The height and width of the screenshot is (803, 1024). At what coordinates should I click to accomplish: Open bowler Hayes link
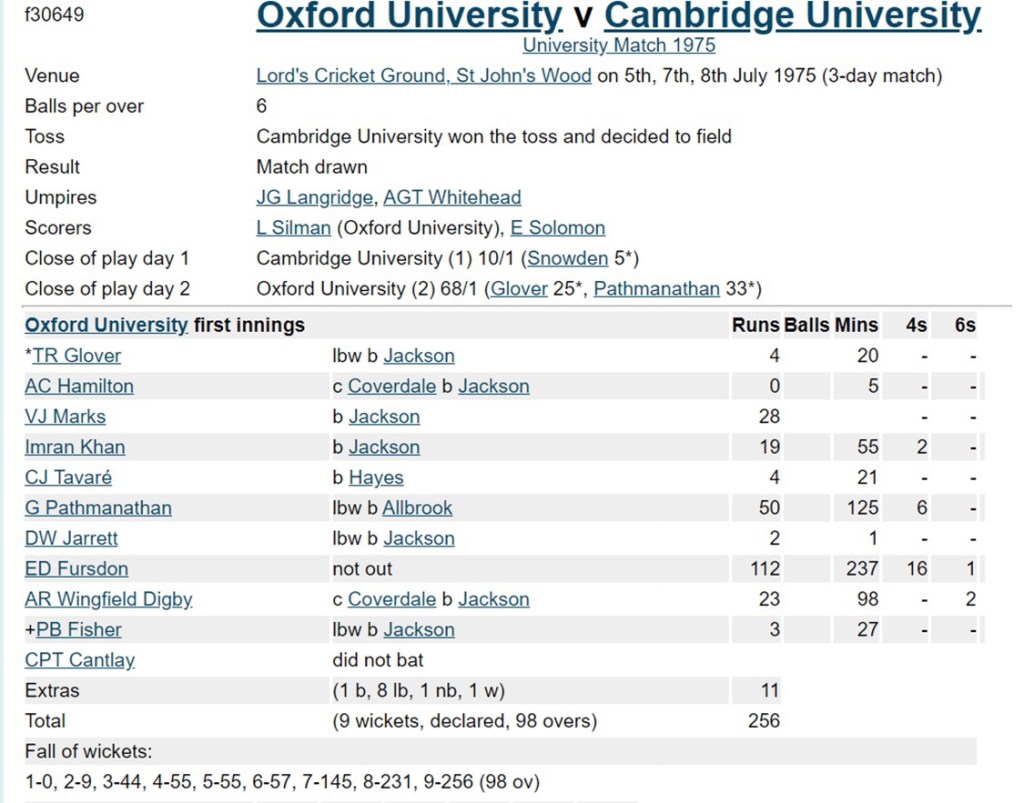pos(376,478)
